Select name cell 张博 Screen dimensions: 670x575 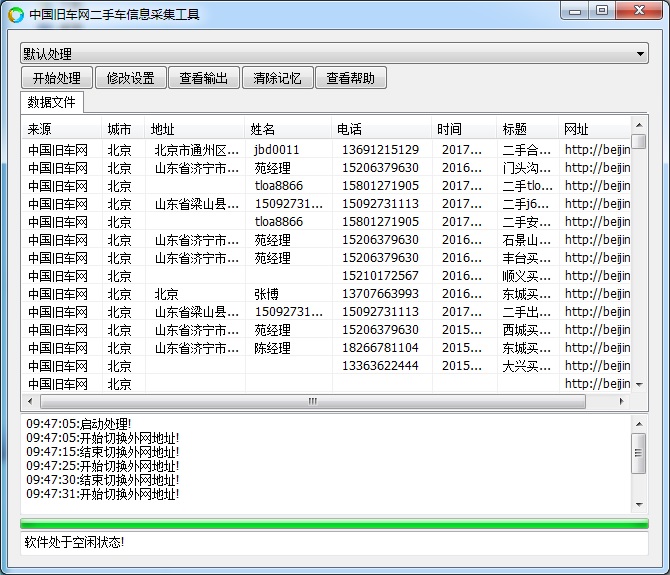pyautogui.click(x=266, y=294)
